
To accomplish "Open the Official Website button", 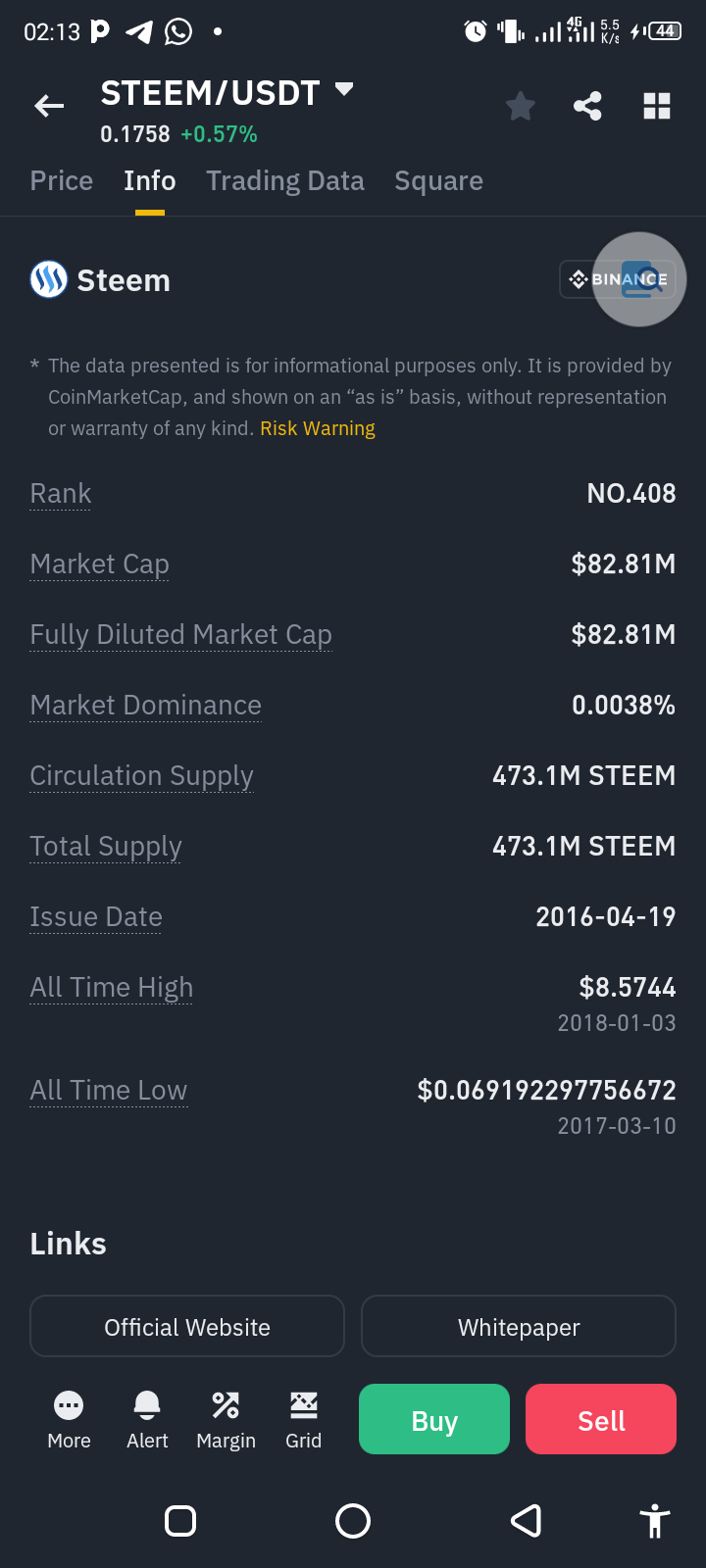I will (187, 1327).
